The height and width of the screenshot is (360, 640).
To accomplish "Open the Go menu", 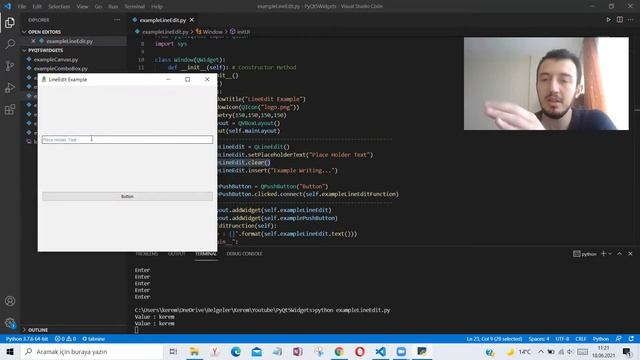I will [98, 7].
